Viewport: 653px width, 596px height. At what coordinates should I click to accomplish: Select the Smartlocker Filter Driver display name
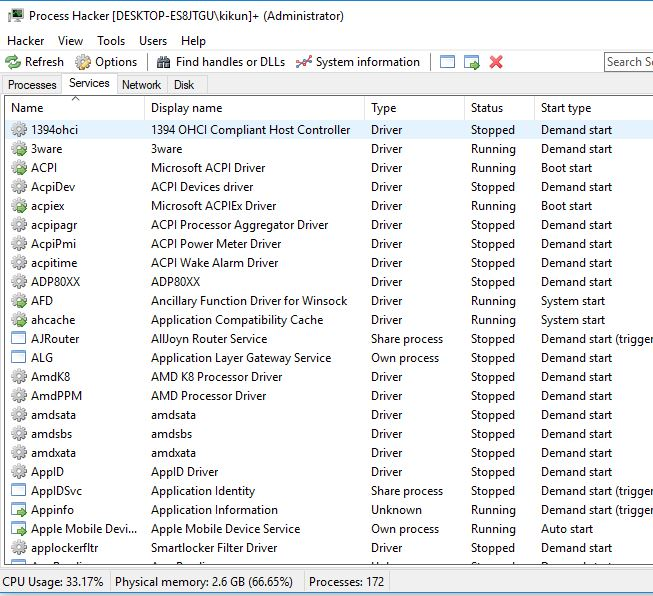[214, 548]
